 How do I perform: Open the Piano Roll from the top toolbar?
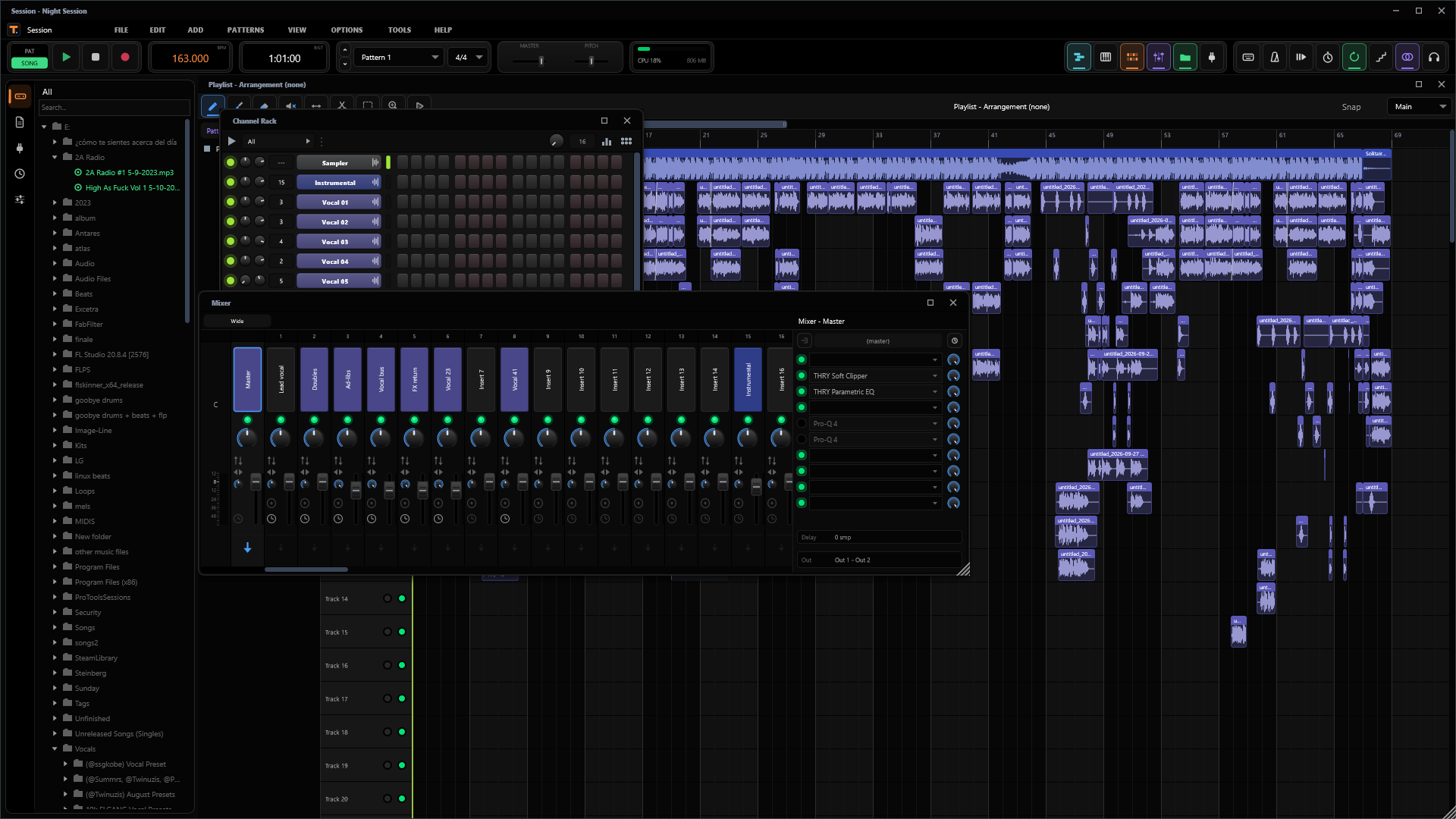tap(1105, 57)
